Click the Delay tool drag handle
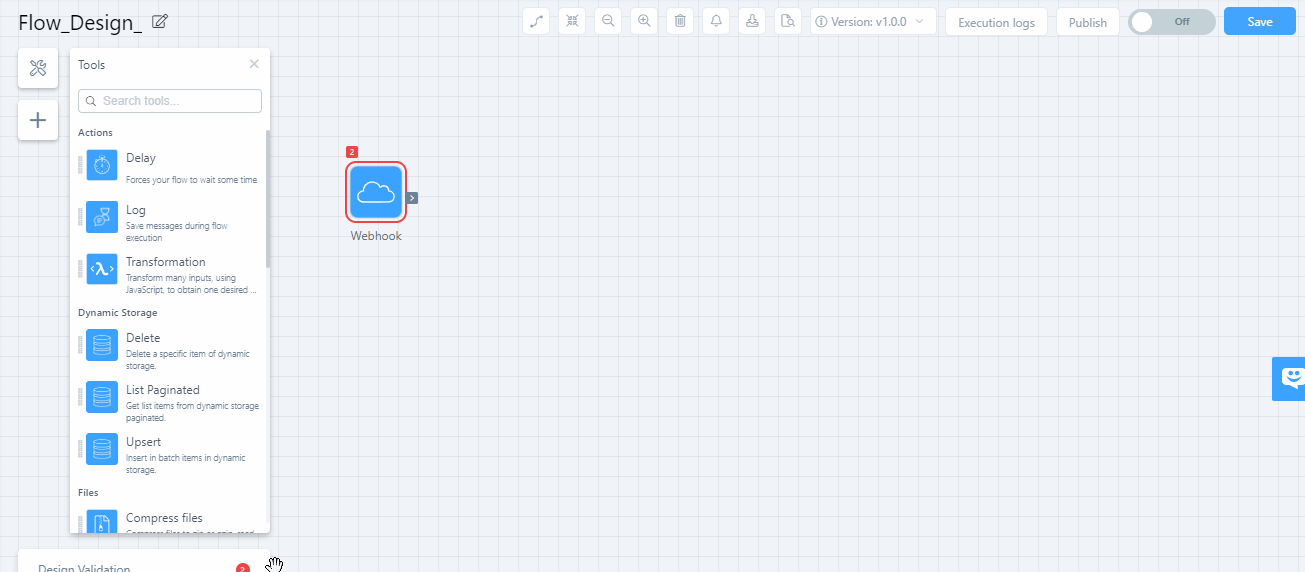1305x572 pixels. 80,166
